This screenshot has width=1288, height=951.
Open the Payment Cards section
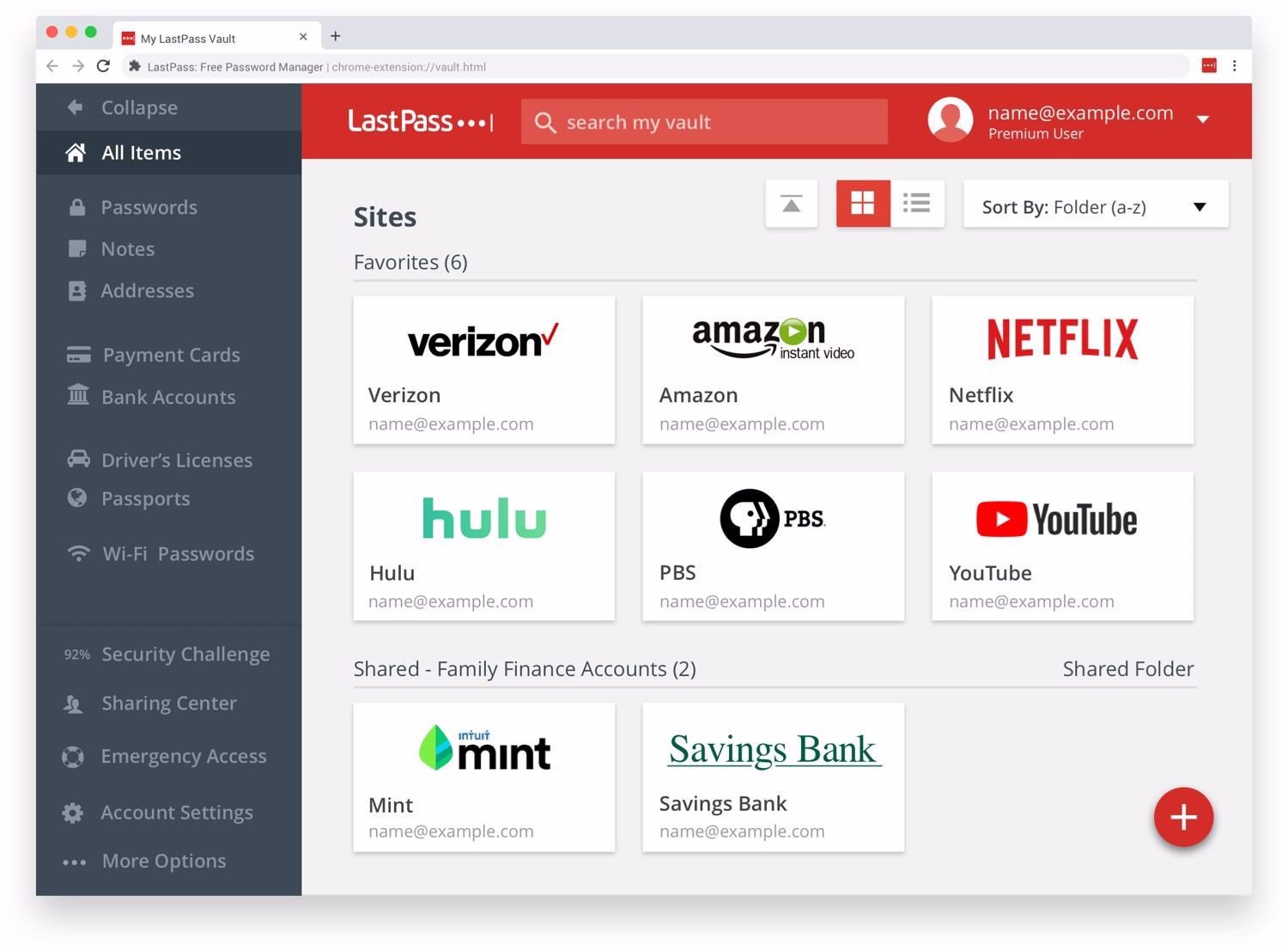pos(171,355)
